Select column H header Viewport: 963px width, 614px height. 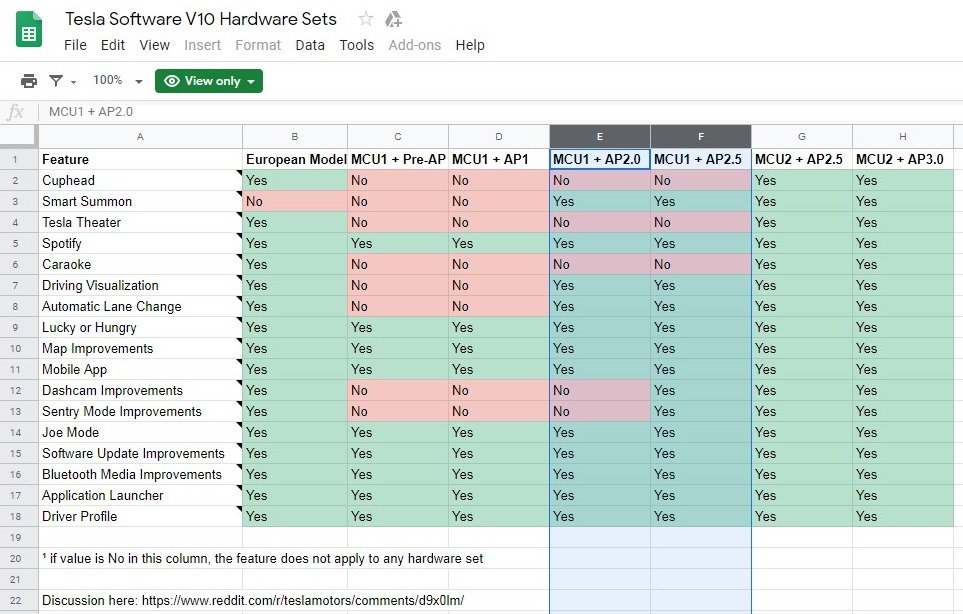[903, 136]
